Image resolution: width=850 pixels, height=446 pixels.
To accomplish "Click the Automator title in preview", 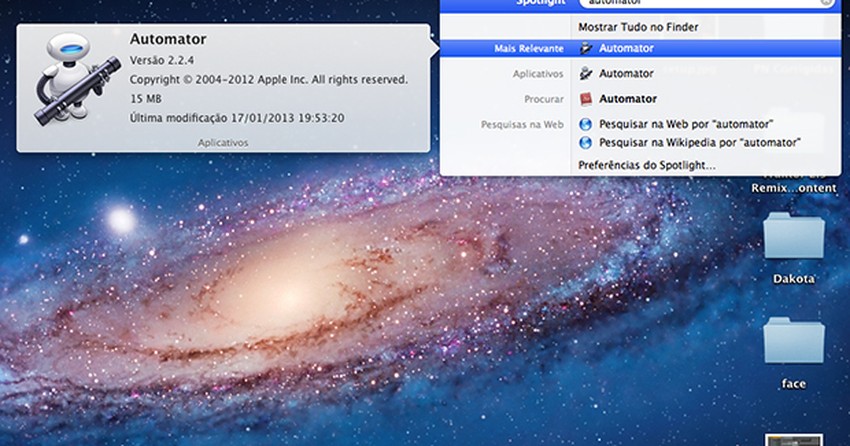I will point(168,39).
